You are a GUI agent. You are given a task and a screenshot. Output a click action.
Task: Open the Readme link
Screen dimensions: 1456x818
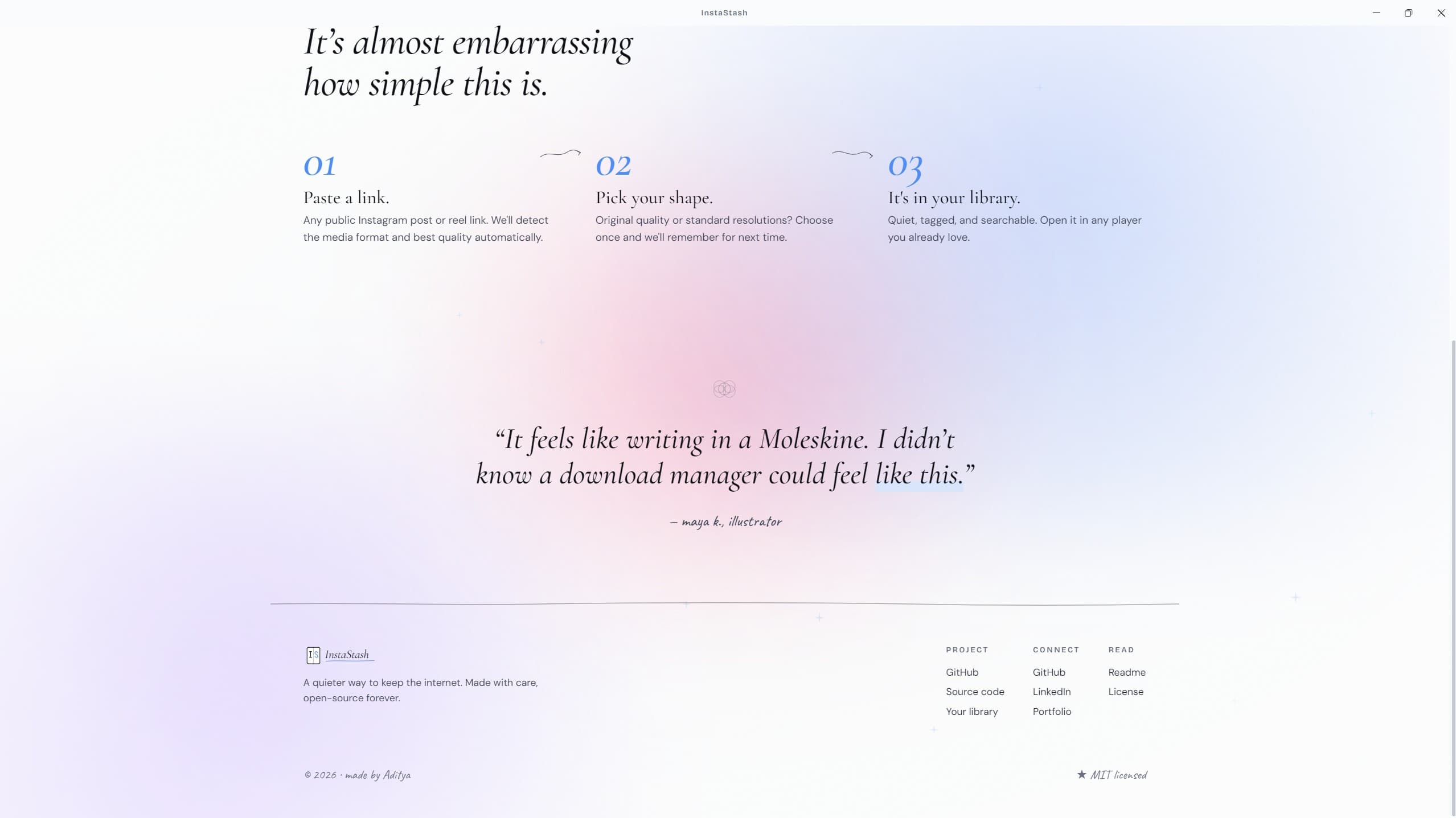[1127, 672]
